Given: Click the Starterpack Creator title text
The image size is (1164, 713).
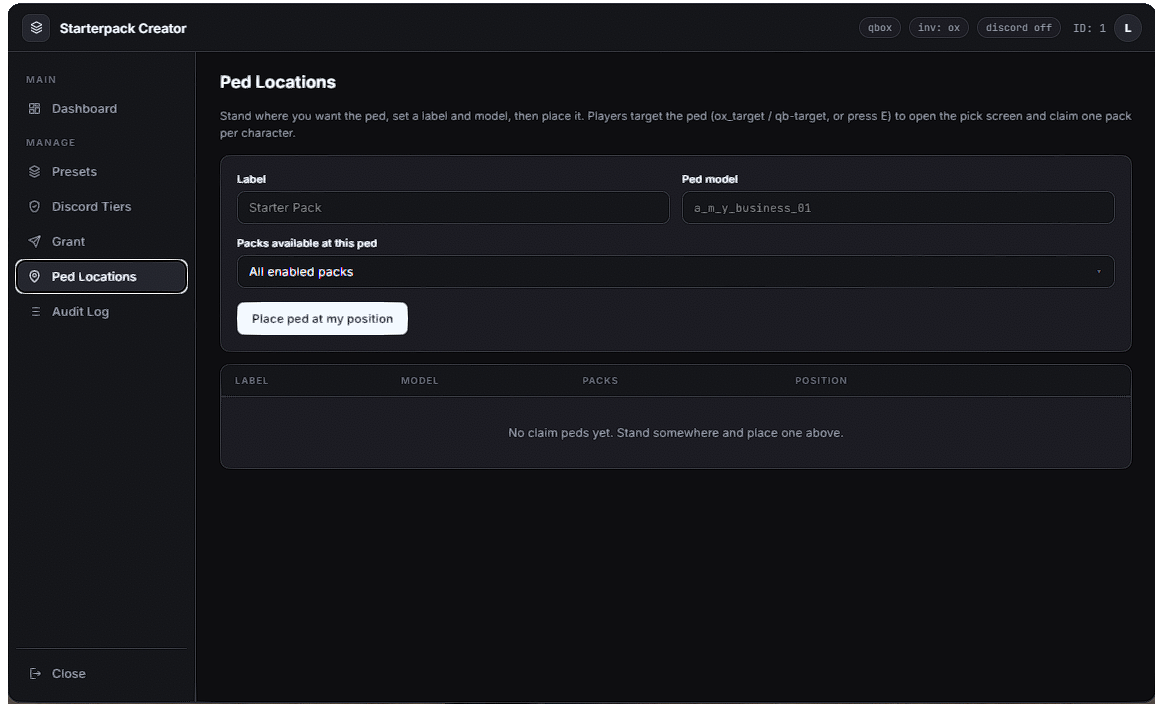Looking at the screenshot, I should (x=123, y=28).
